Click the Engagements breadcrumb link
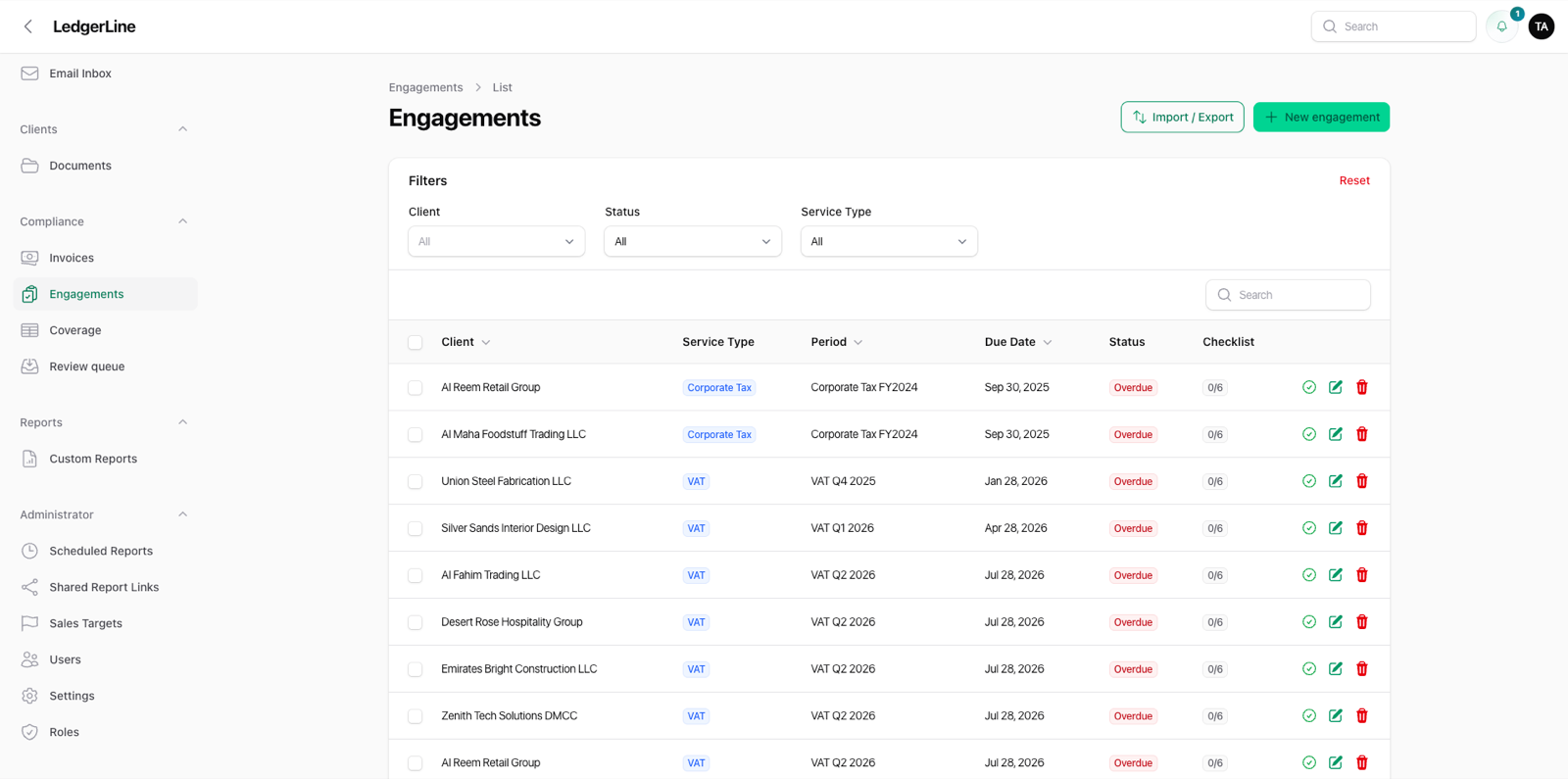This screenshot has height=779, width=1568. pos(425,87)
